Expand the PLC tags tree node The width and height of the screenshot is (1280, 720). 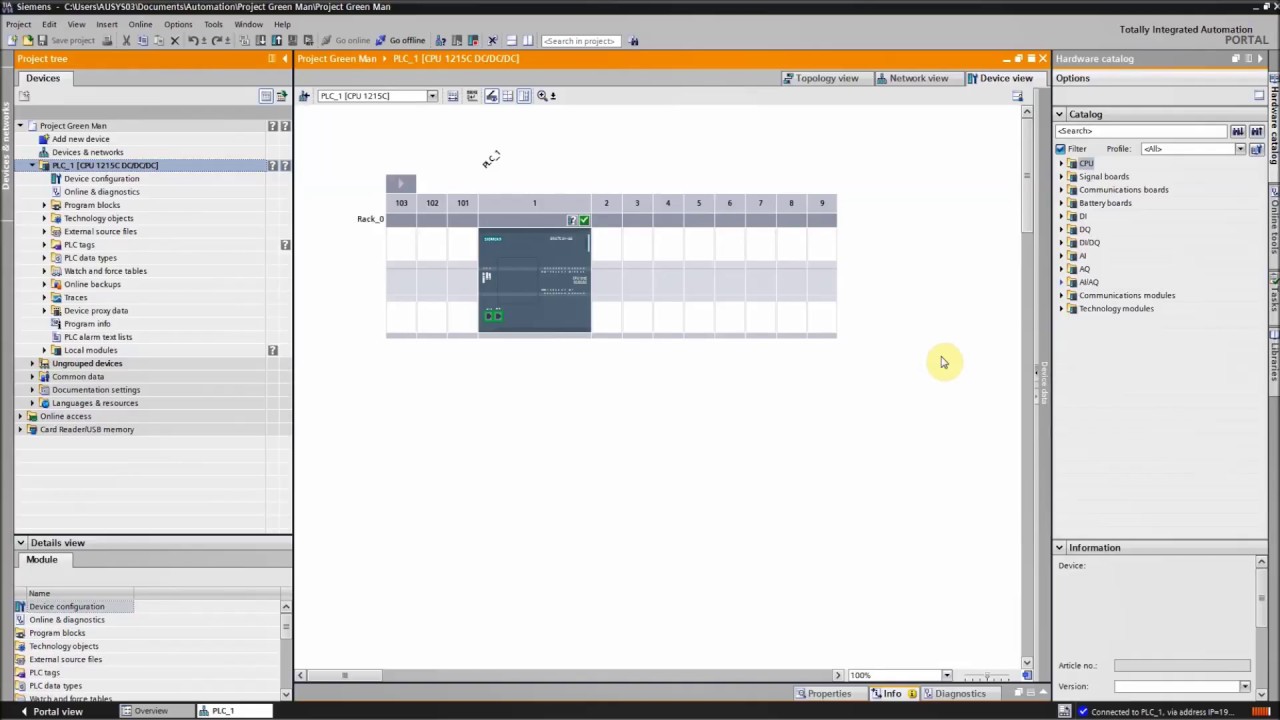click(44, 245)
